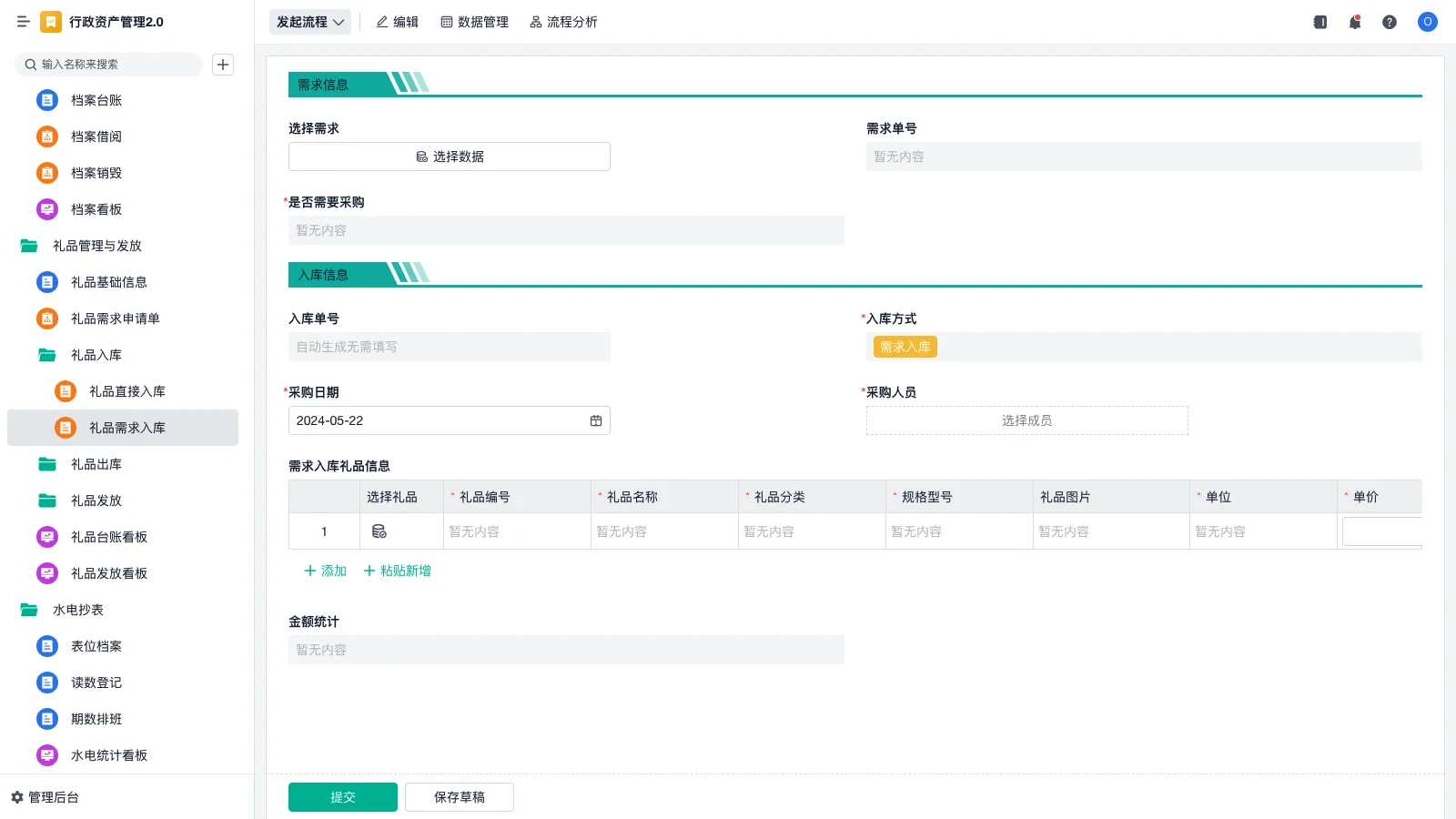Screen dimensions: 1456x819
Task: Open the 档案台账 form icon
Action: pyautogui.click(x=47, y=100)
